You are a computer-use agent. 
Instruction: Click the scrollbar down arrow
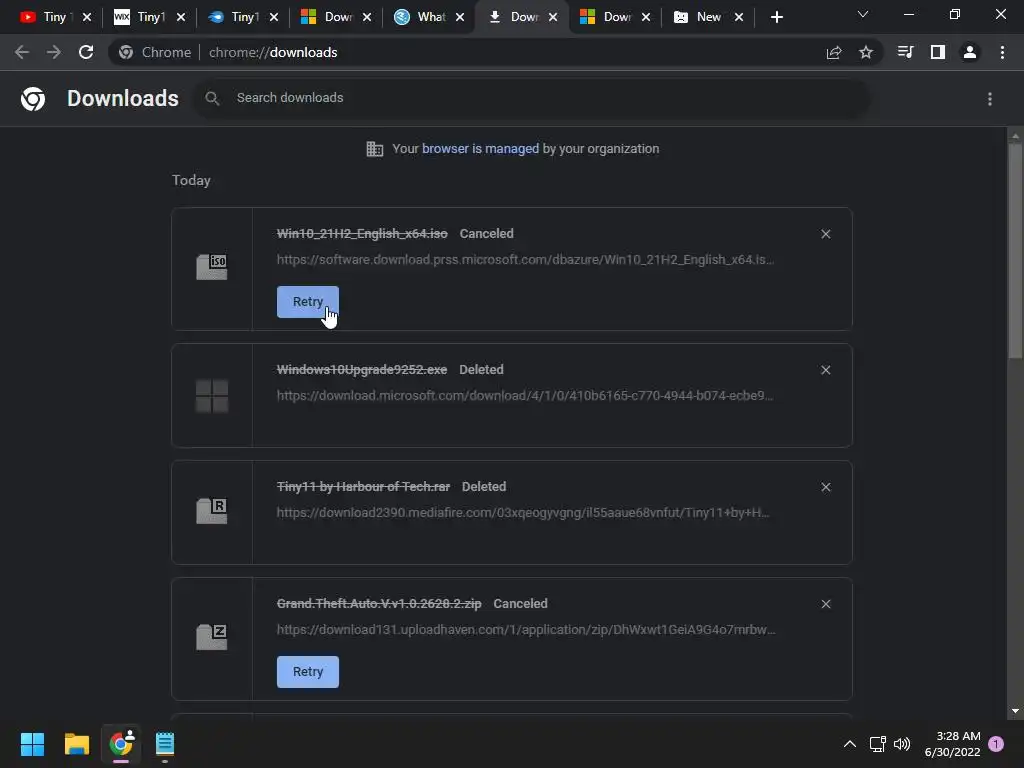click(x=1014, y=711)
